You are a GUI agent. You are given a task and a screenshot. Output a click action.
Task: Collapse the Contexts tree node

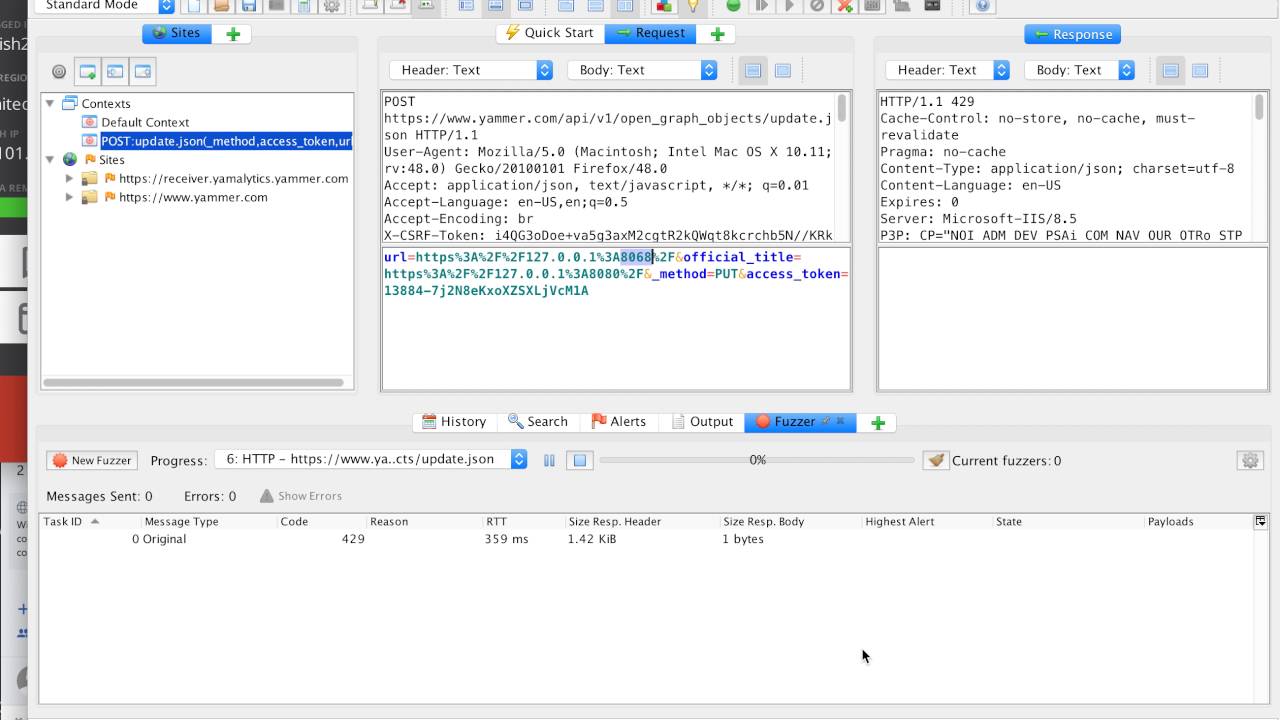tap(49, 103)
